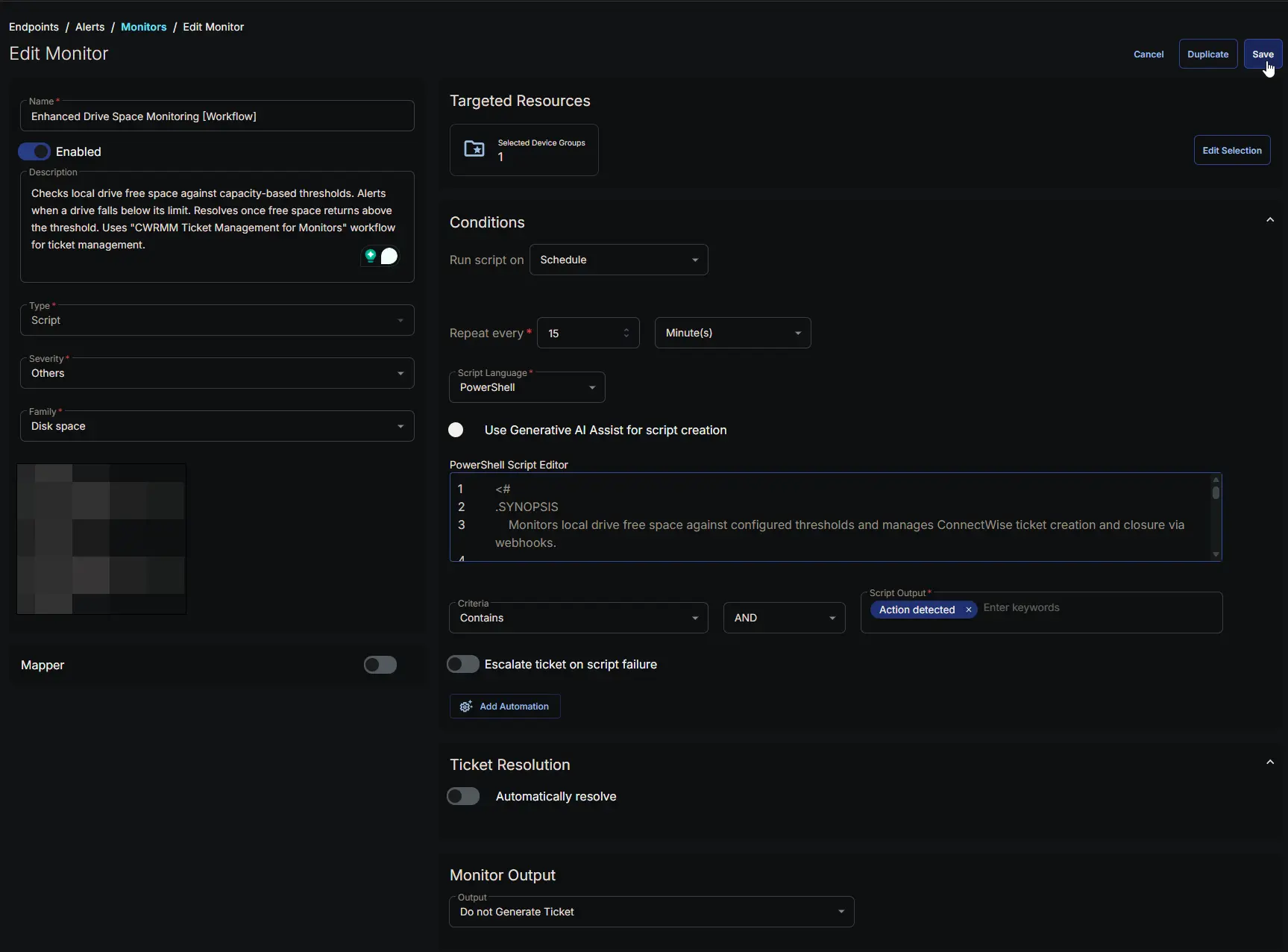This screenshot has height=952, width=1288.
Task: Open Criteria dropdown showing Contains
Action: coord(579,618)
